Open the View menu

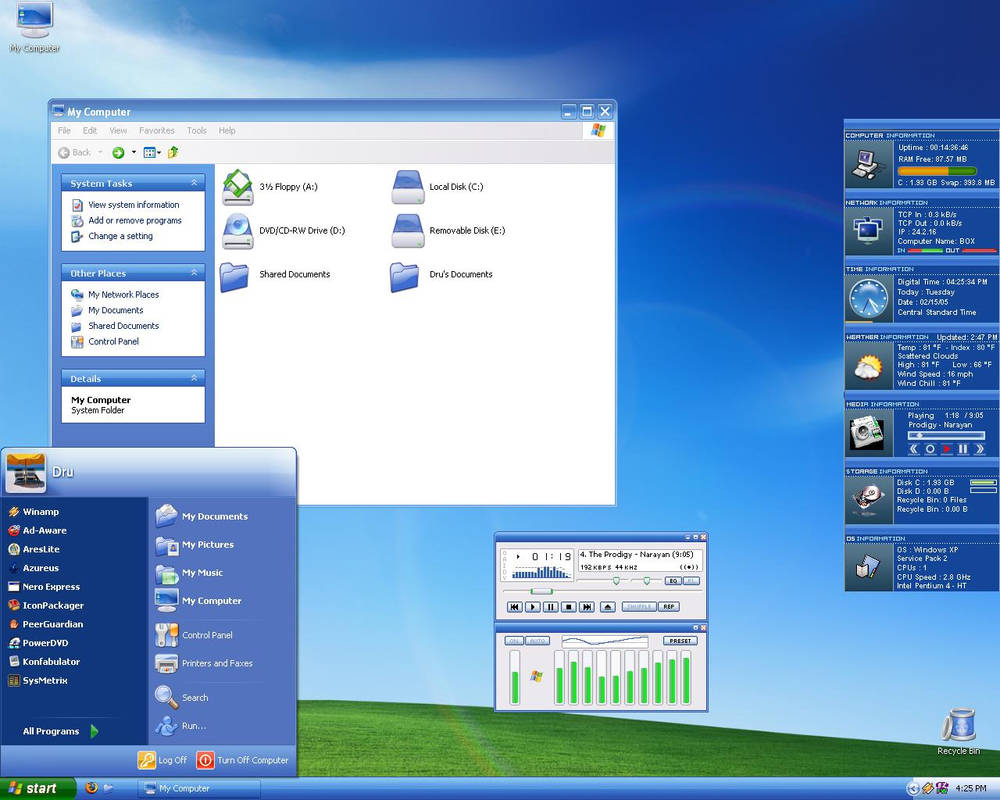point(118,130)
